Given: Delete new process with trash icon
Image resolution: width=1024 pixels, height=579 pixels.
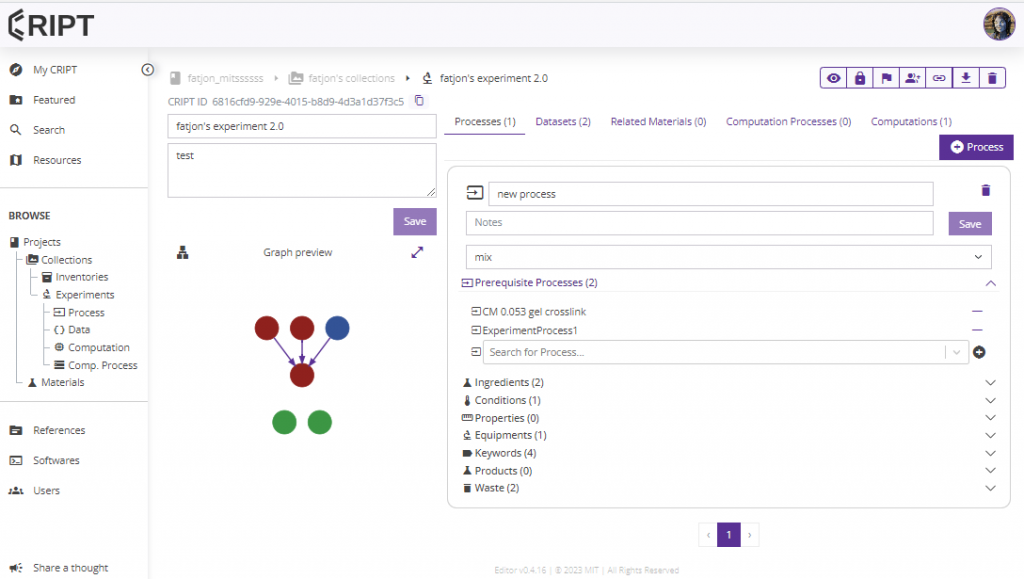Looking at the screenshot, I should (x=985, y=190).
